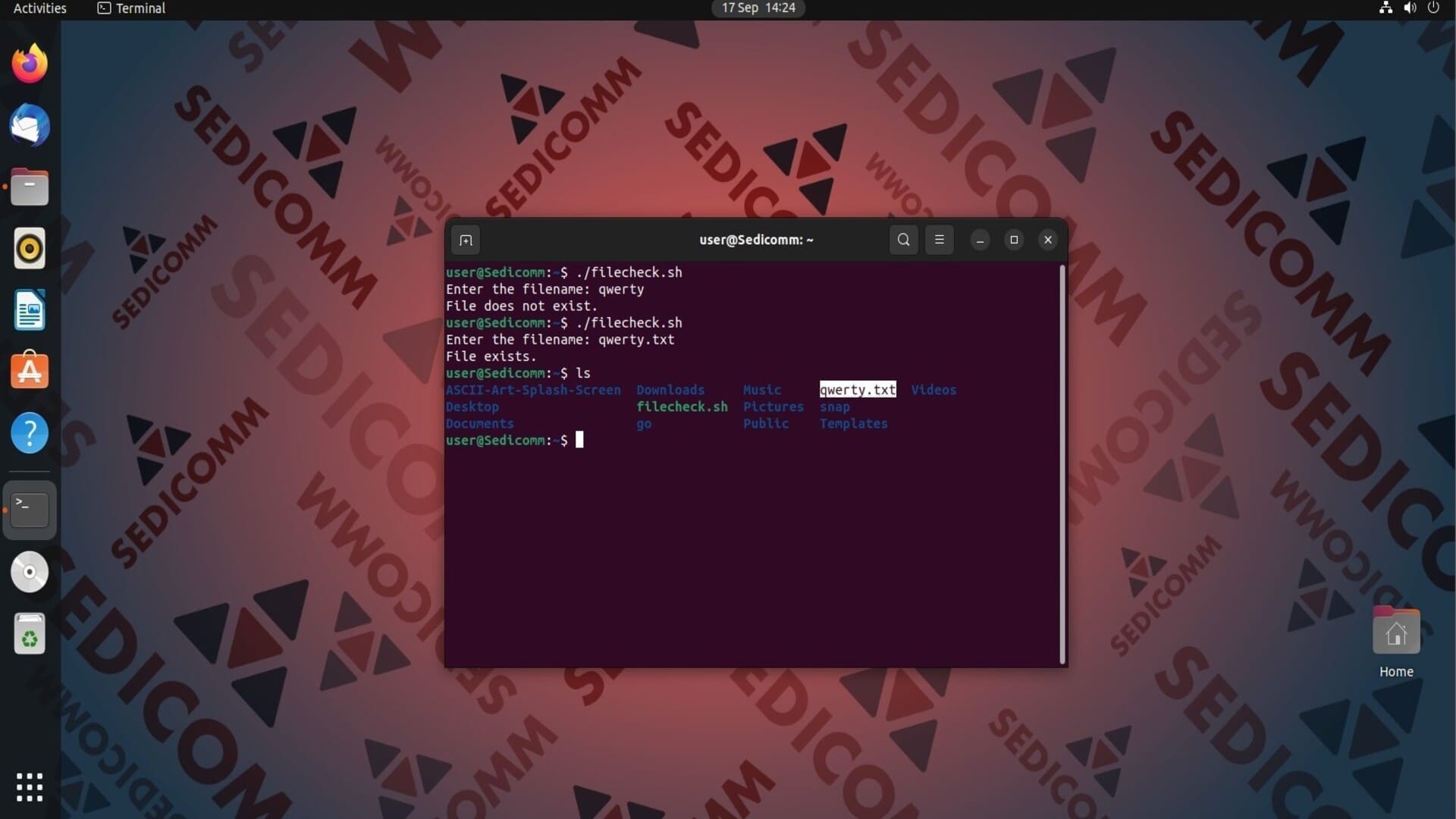Maximize the terminal window

coord(1014,240)
